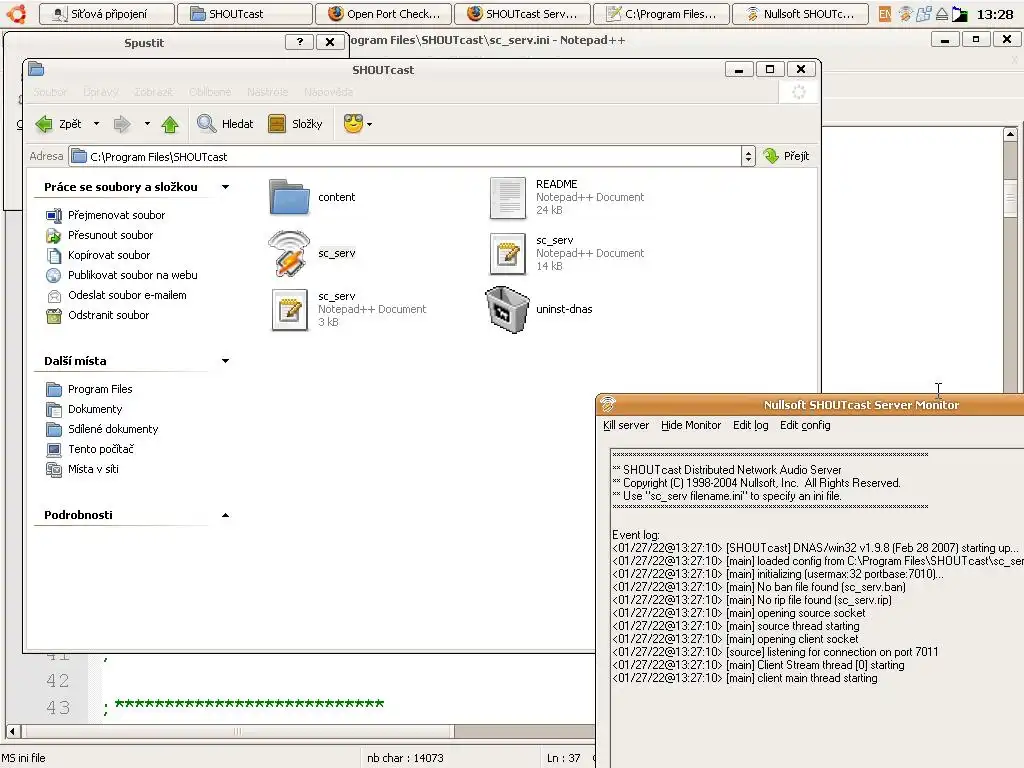Open Oblíbené menu in SHOUTcast window

(x=210, y=92)
